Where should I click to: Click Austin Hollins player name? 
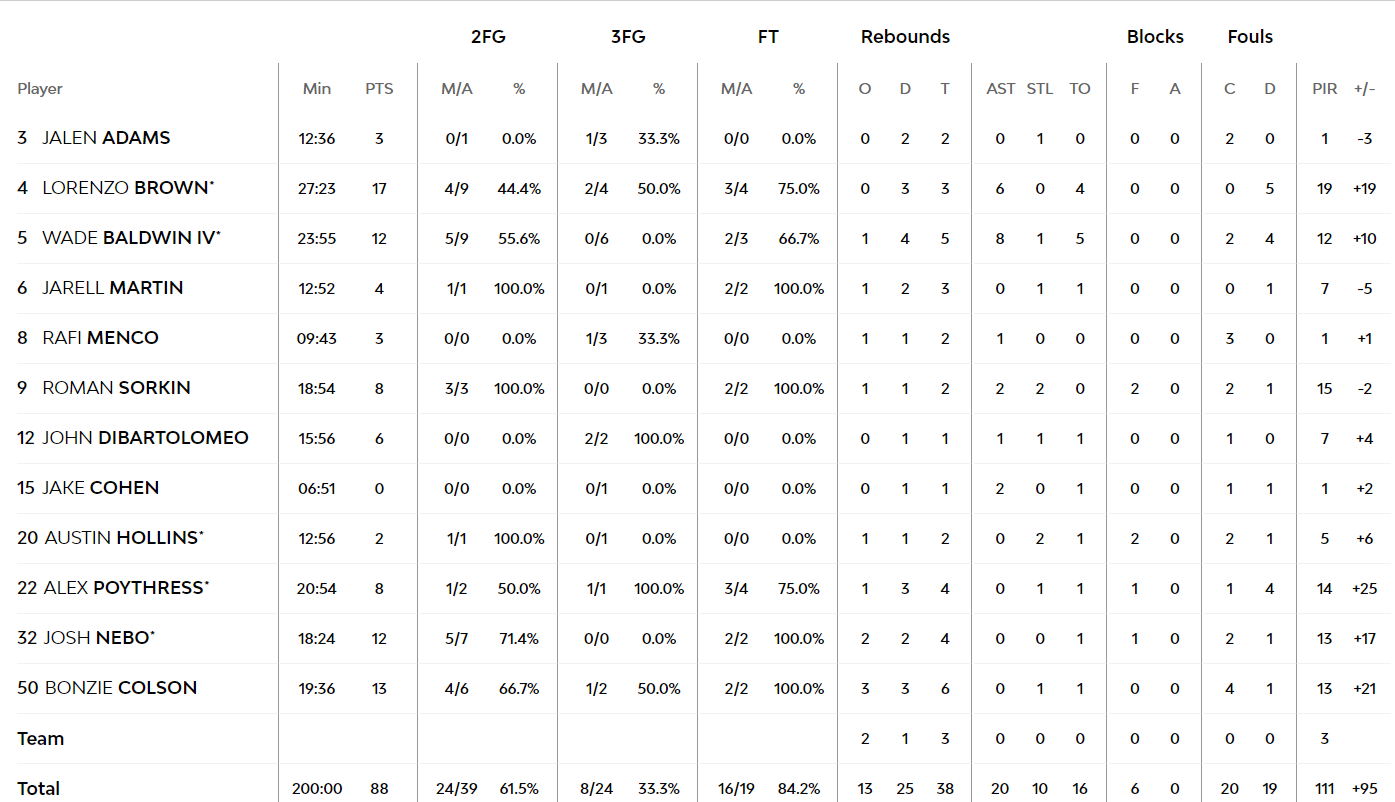pyautogui.click(x=121, y=538)
